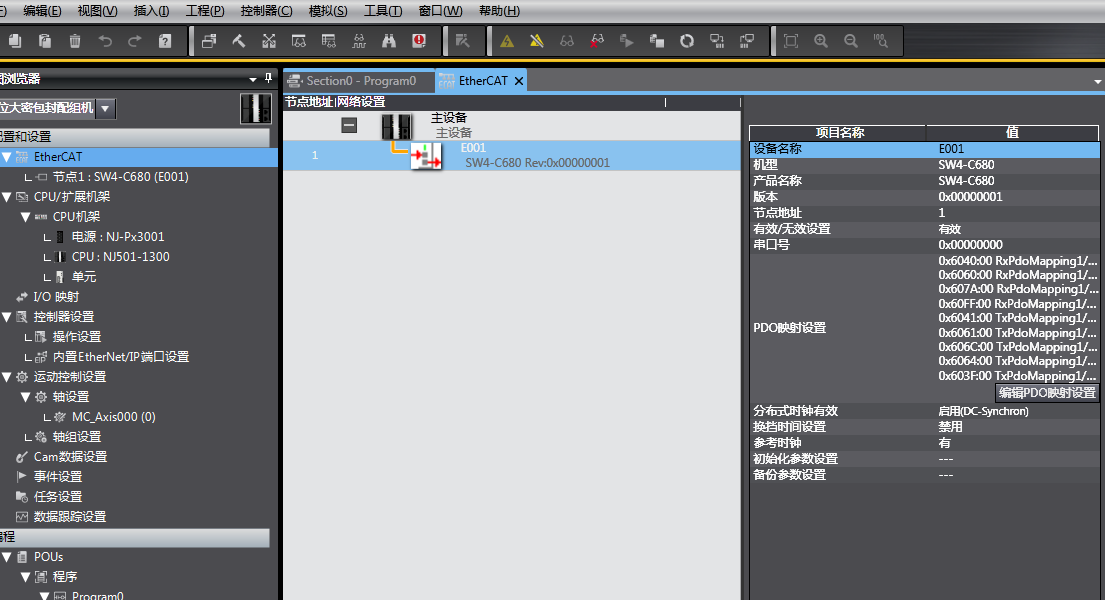This screenshot has height=600, width=1105.
Task: Open the 控制器(C) menu
Action: click(266, 11)
